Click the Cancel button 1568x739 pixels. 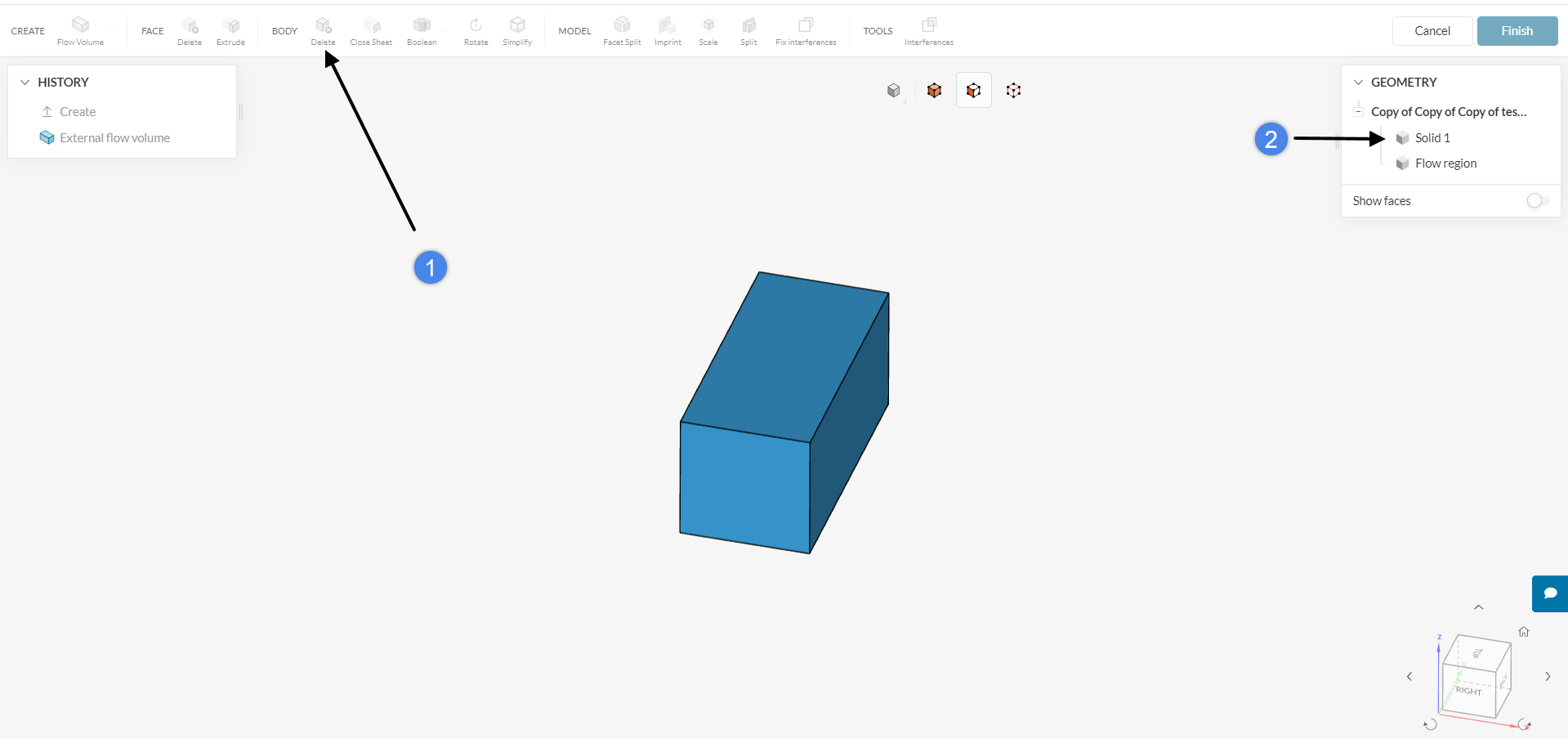1432,31
